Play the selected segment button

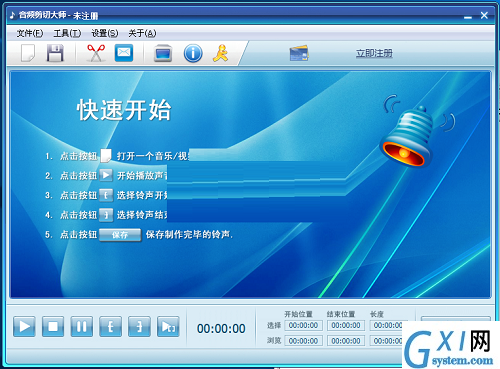(x=168, y=326)
